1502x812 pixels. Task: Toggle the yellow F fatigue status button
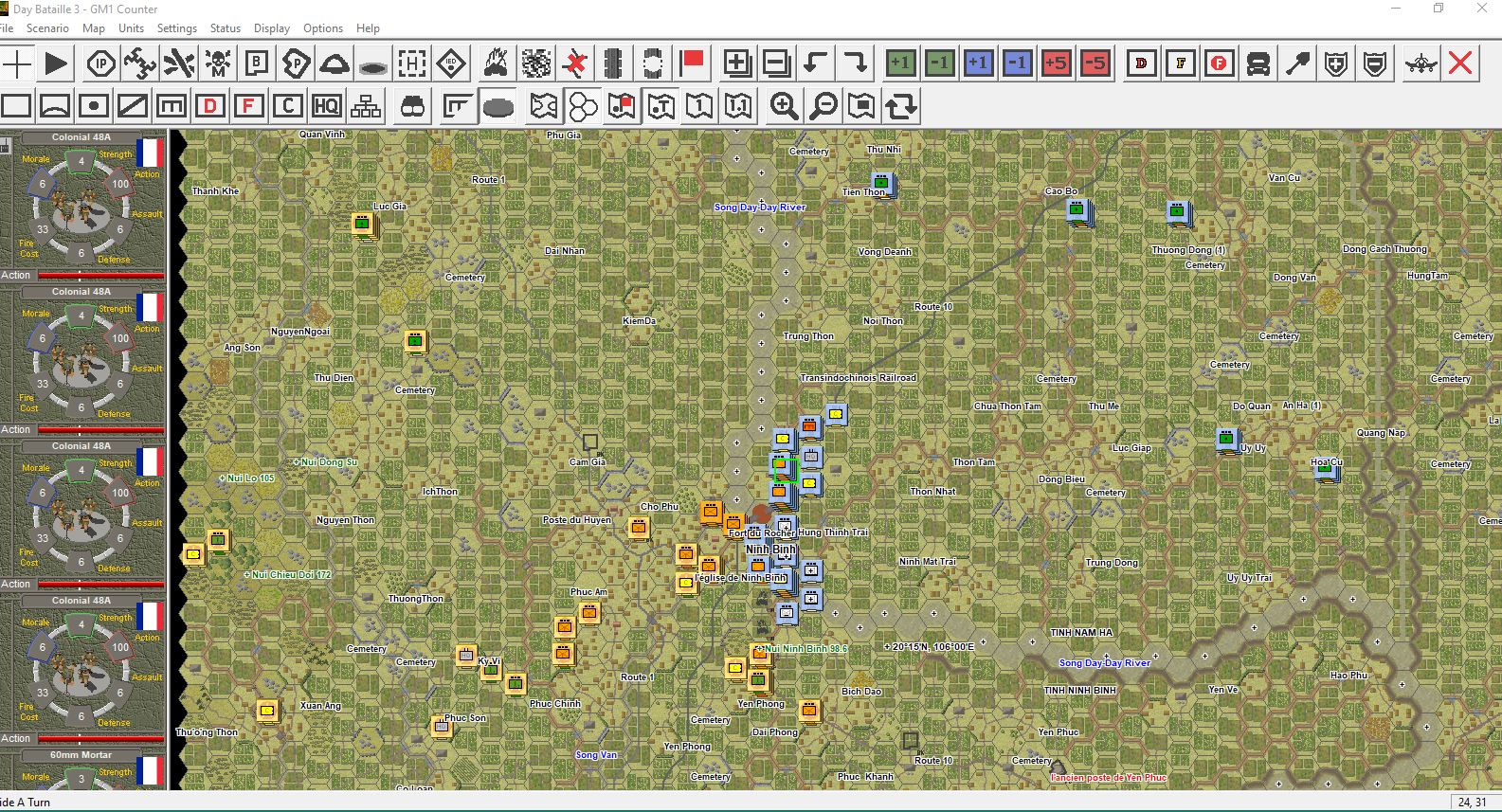click(x=1180, y=64)
